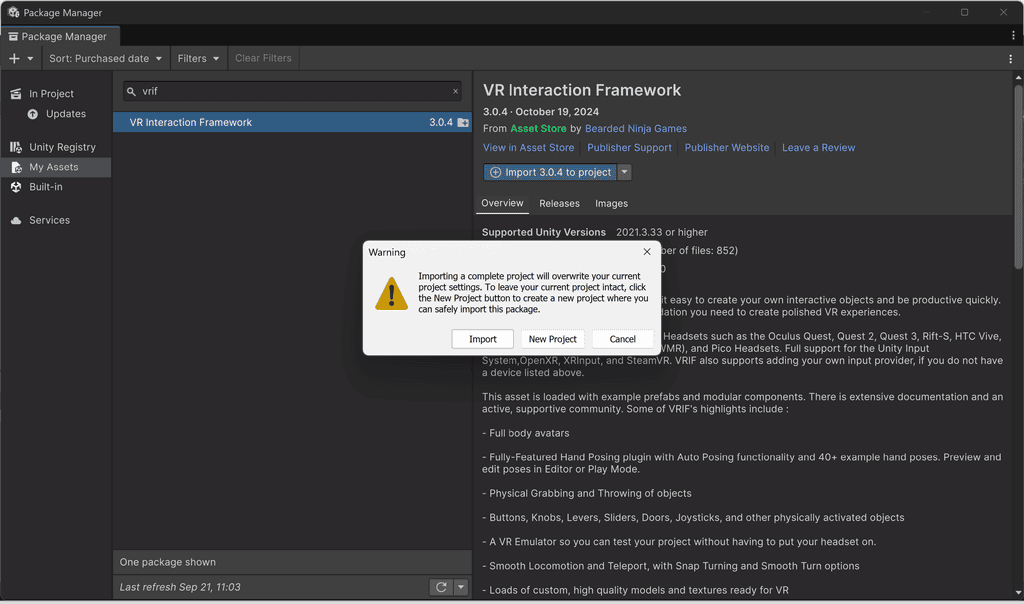Click the scrollbar down arrow

[x=1018, y=593]
